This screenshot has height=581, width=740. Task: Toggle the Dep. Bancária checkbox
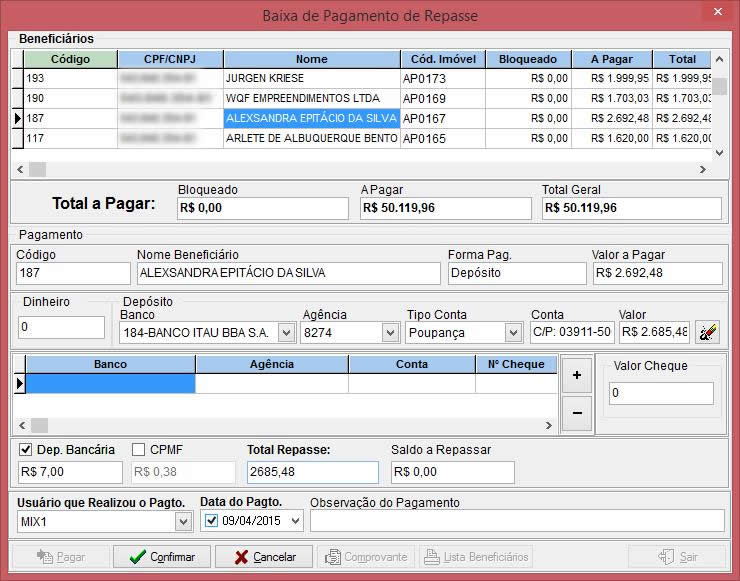pos(26,450)
